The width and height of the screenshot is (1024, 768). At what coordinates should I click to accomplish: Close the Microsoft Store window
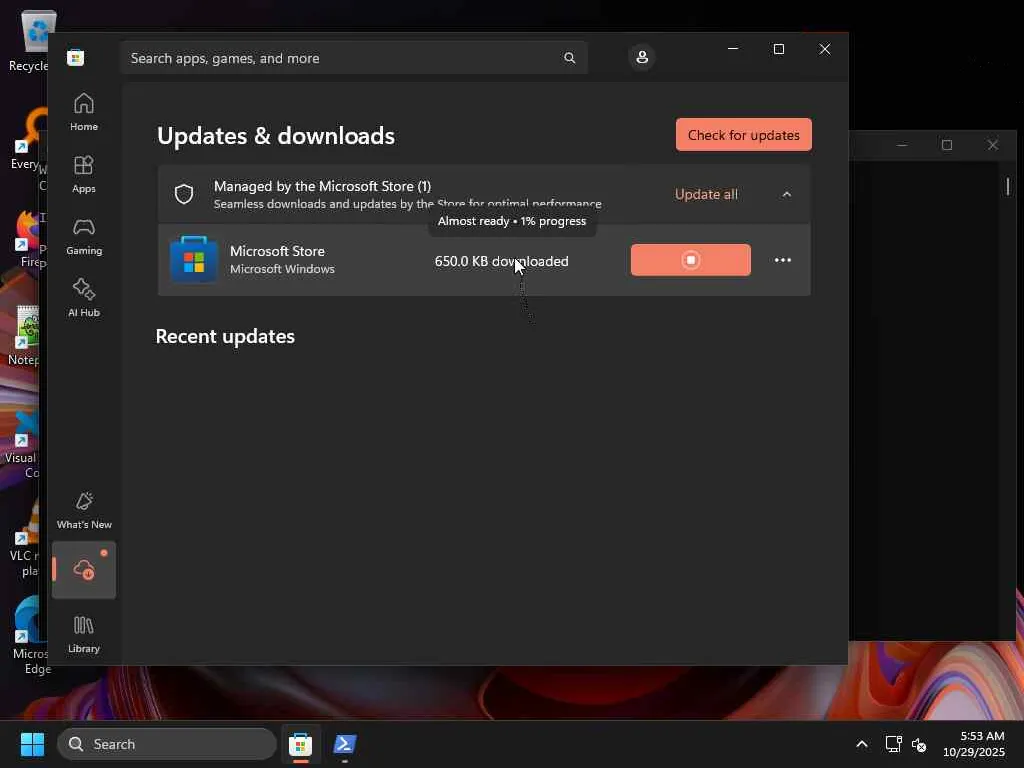[825, 49]
